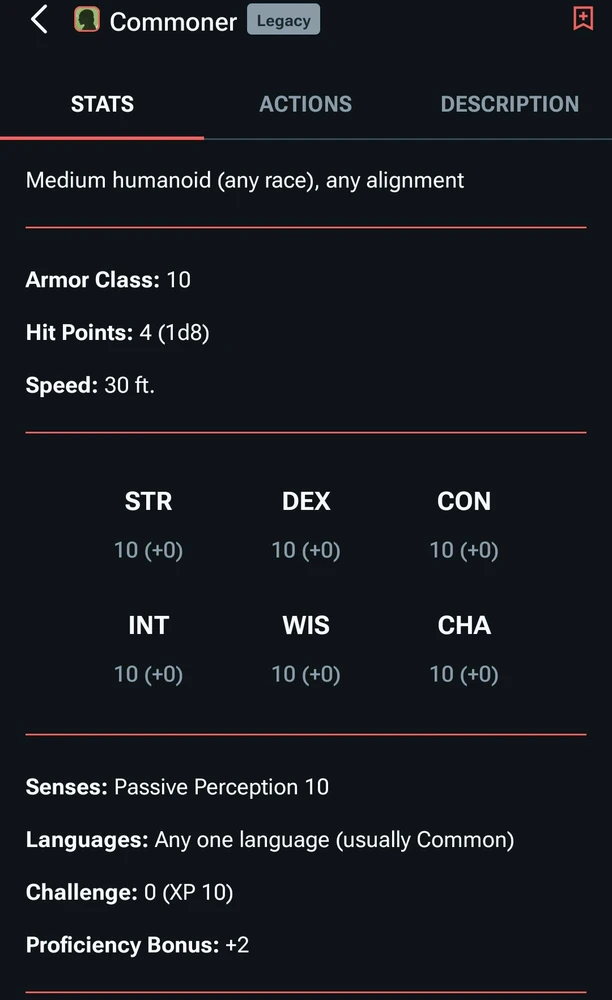Tap the Commoner title text
The width and height of the screenshot is (612, 1000).
click(x=173, y=21)
